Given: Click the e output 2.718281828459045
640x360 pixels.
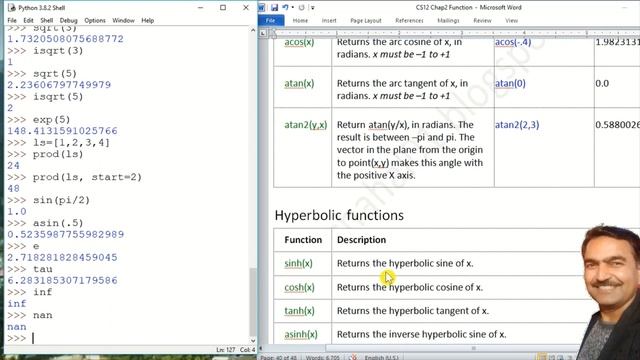Looking at the screenshot, I should tap(62, 258).
